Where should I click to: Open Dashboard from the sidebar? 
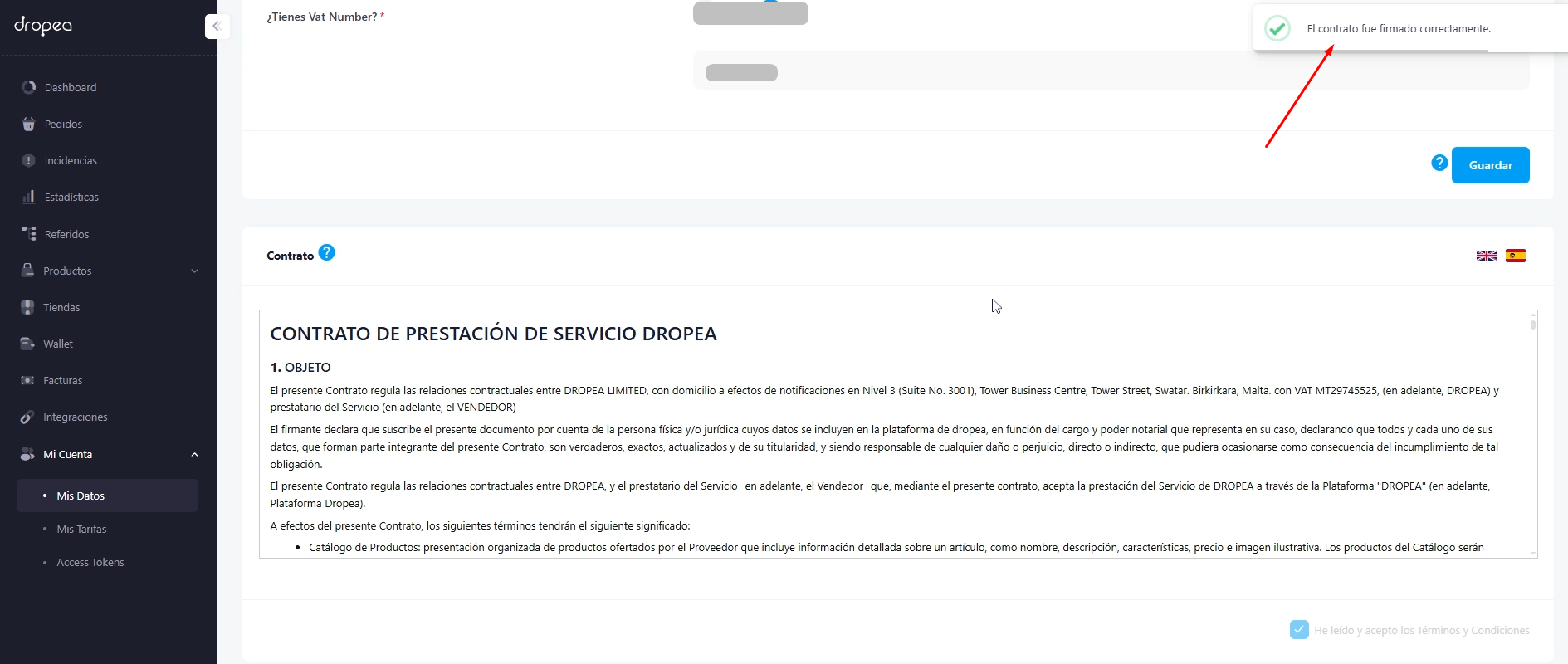tap(70, 87)
